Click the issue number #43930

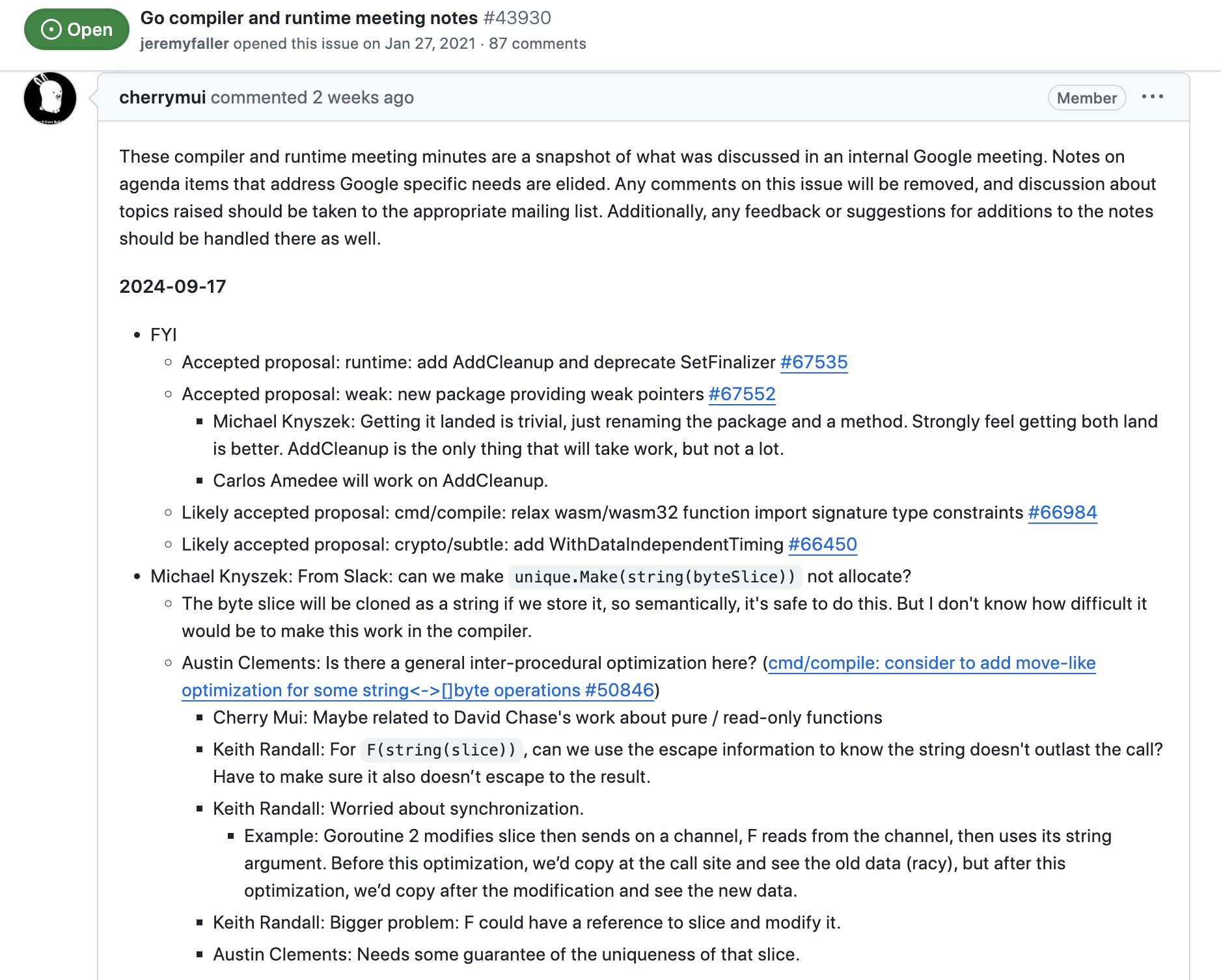tap(517, 18)
